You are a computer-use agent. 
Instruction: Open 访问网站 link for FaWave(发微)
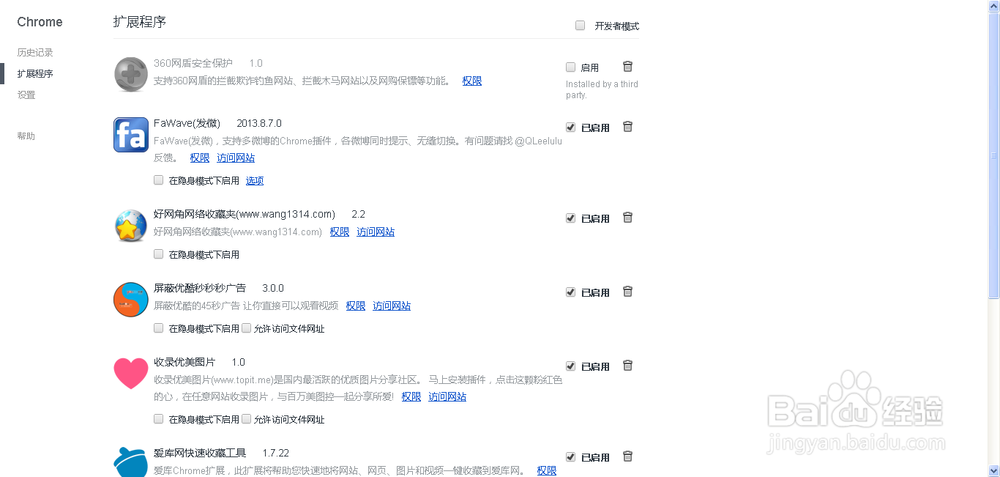235,158
